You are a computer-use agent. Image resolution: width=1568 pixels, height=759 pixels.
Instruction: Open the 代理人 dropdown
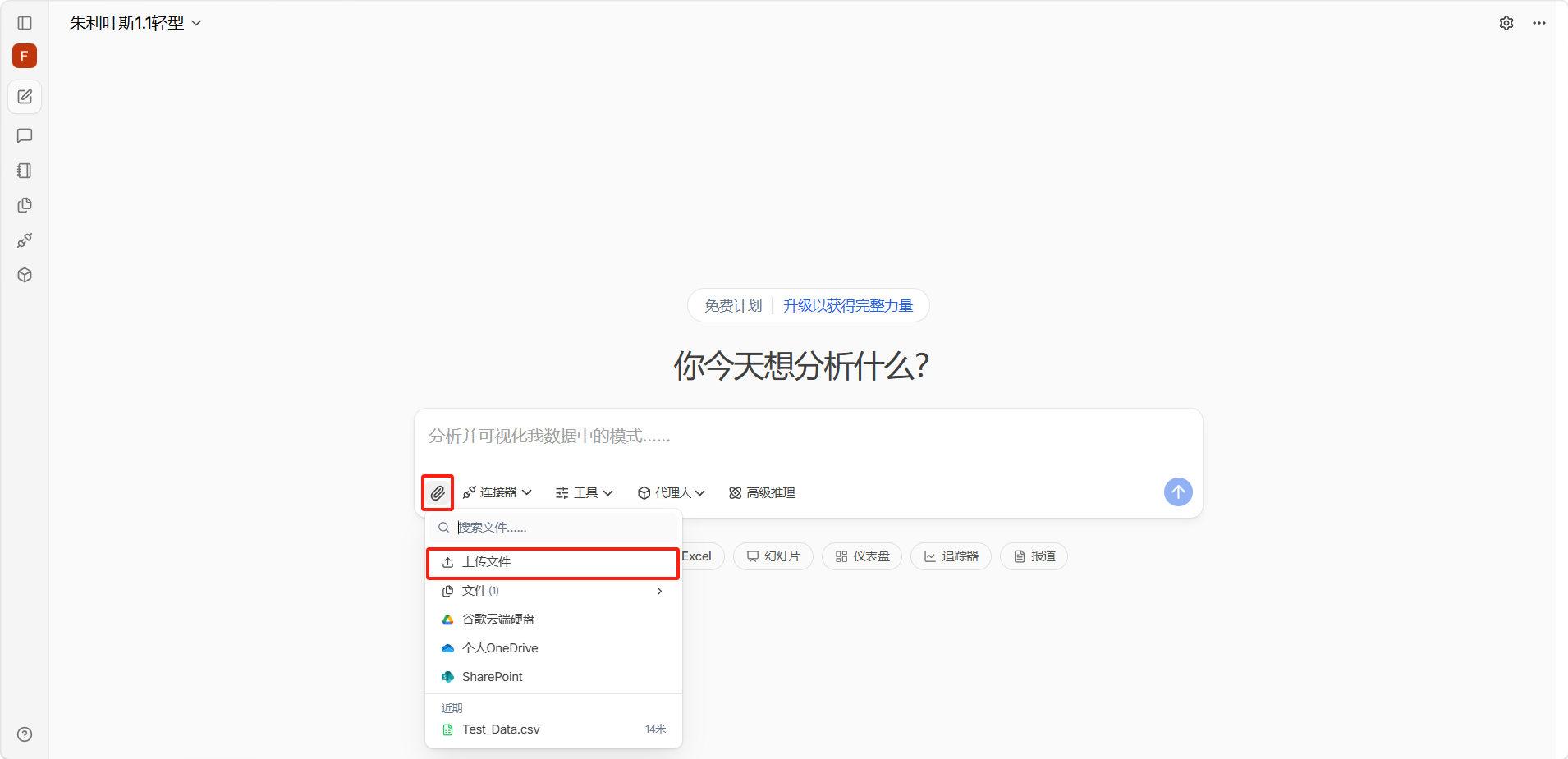click(672, 492)
